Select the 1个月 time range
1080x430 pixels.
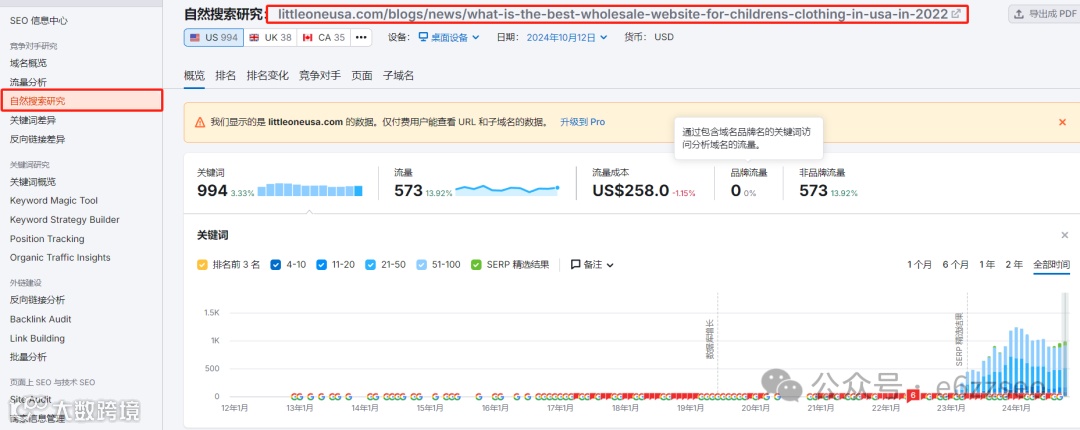click(920, 265)
